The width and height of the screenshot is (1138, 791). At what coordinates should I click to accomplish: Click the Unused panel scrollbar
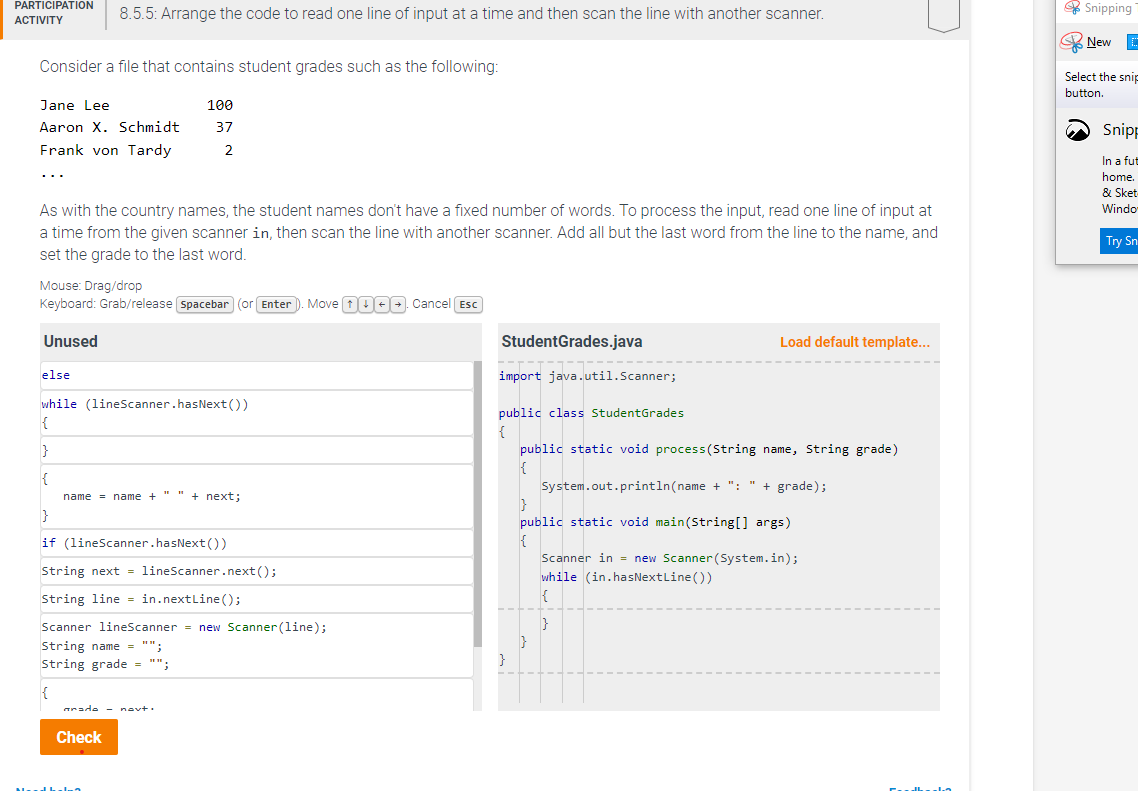478,504
